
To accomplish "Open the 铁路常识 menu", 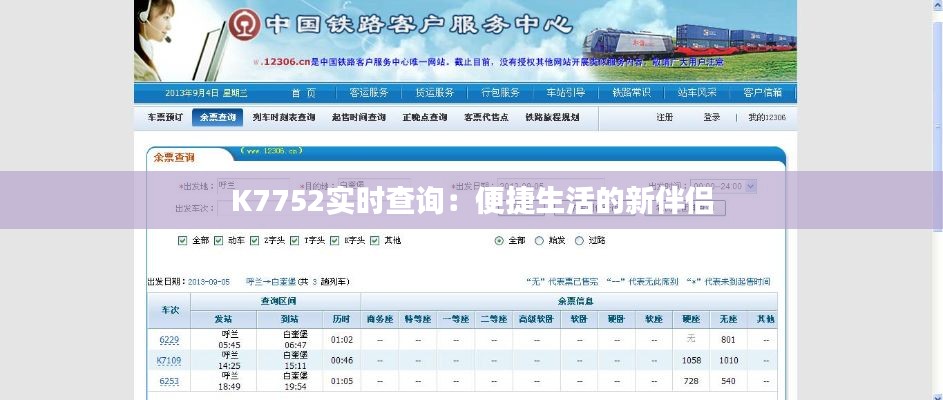I will pyautogui.click(x=631, y=93).
